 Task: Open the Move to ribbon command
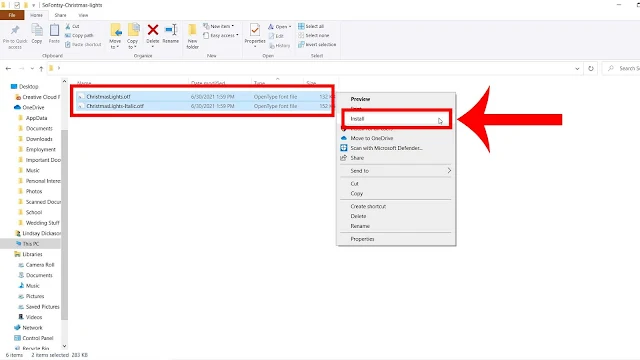click(x=115, y=36)
